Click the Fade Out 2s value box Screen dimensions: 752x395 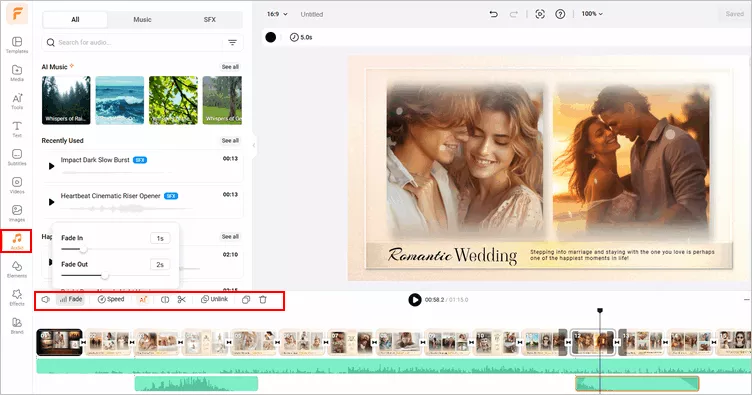click(x=160, y=265)
